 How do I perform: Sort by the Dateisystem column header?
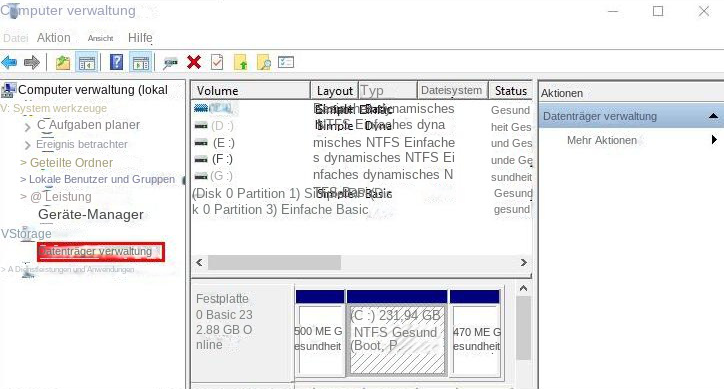[452, 90]
